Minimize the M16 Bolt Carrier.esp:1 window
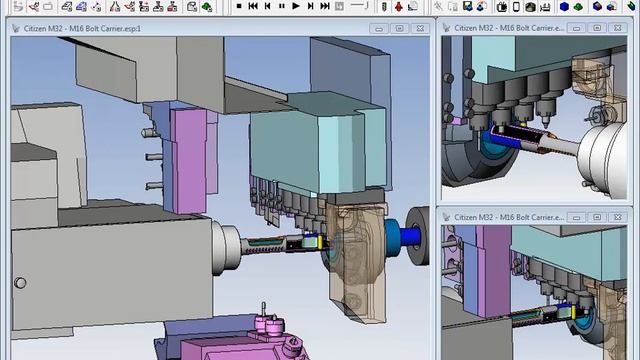This screenshot has height=360, width=640. (379, 28)
